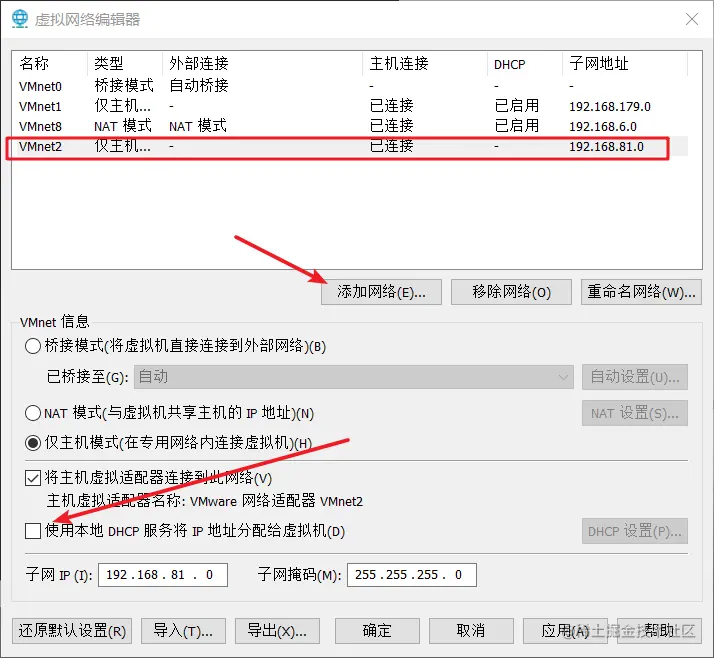Click 已启用 DHCP cell of VMnet1
The image size is (714, 658).
(517, 106)
